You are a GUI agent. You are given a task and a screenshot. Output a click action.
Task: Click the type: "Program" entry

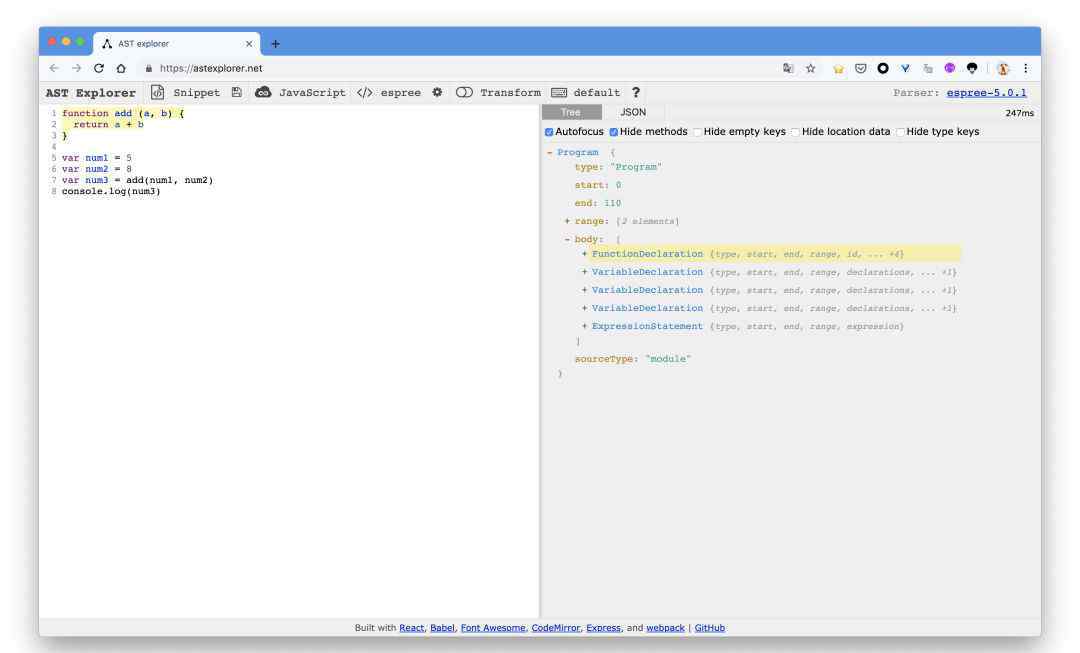[618, 167]
